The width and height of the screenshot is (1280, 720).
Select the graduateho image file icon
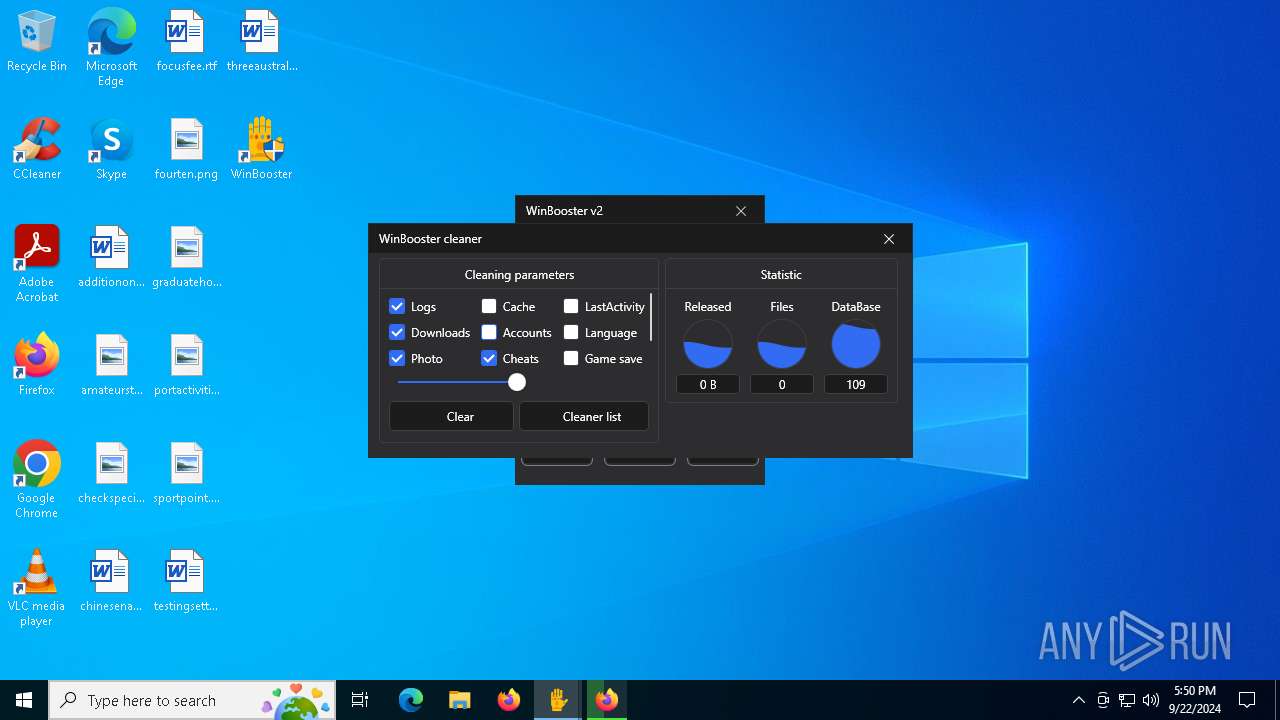coord(186,257)
